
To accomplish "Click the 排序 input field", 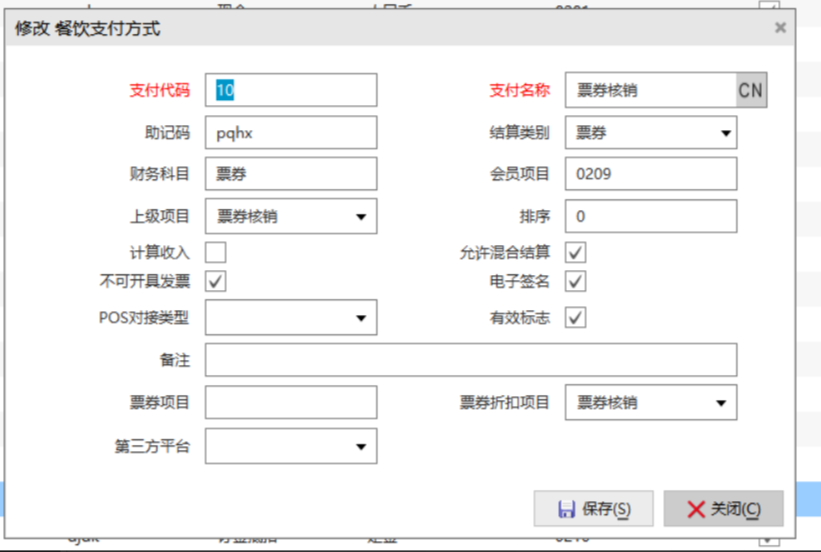I will pos(650,216).
